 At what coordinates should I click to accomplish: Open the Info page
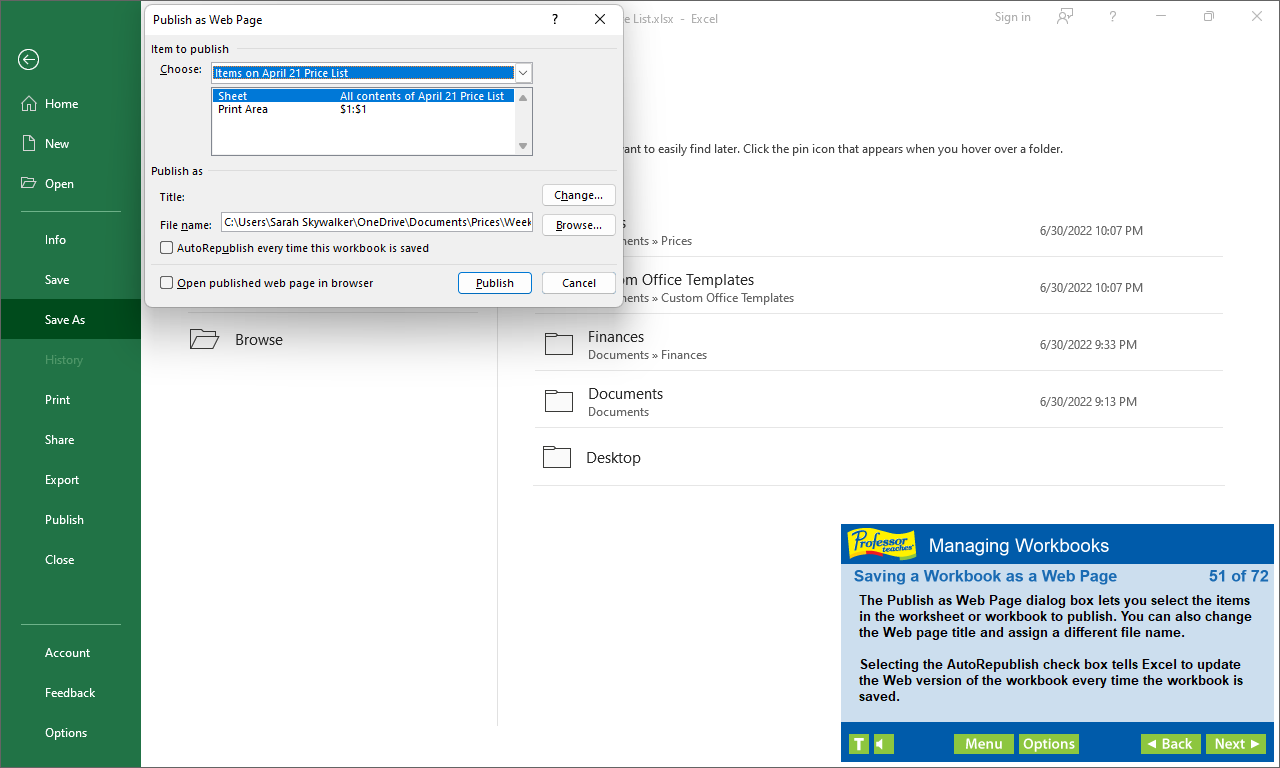pos(70,240)
